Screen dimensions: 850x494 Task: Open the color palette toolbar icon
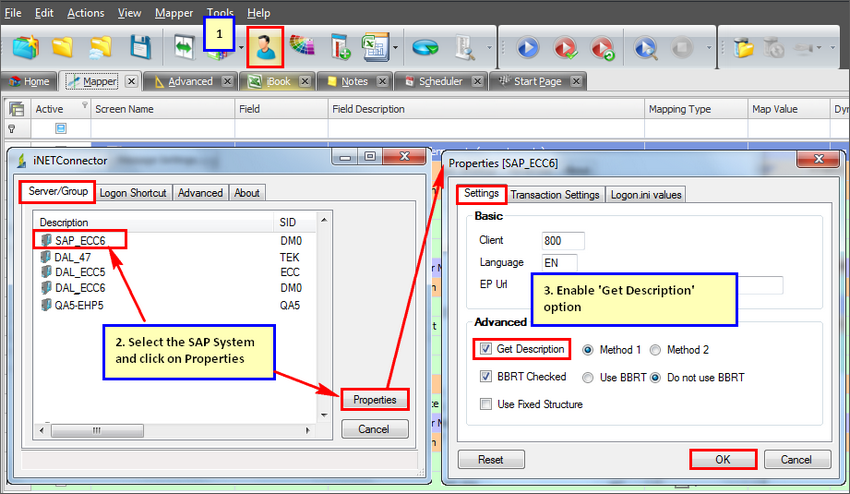(x=303, y=47)
